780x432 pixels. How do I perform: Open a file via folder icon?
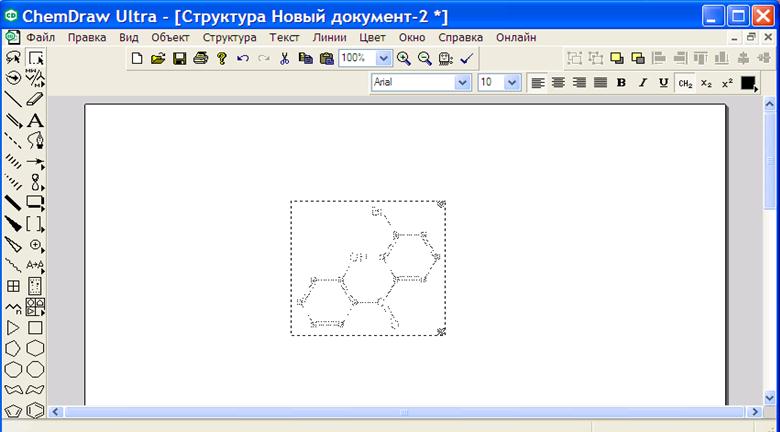tap(158, 58)
